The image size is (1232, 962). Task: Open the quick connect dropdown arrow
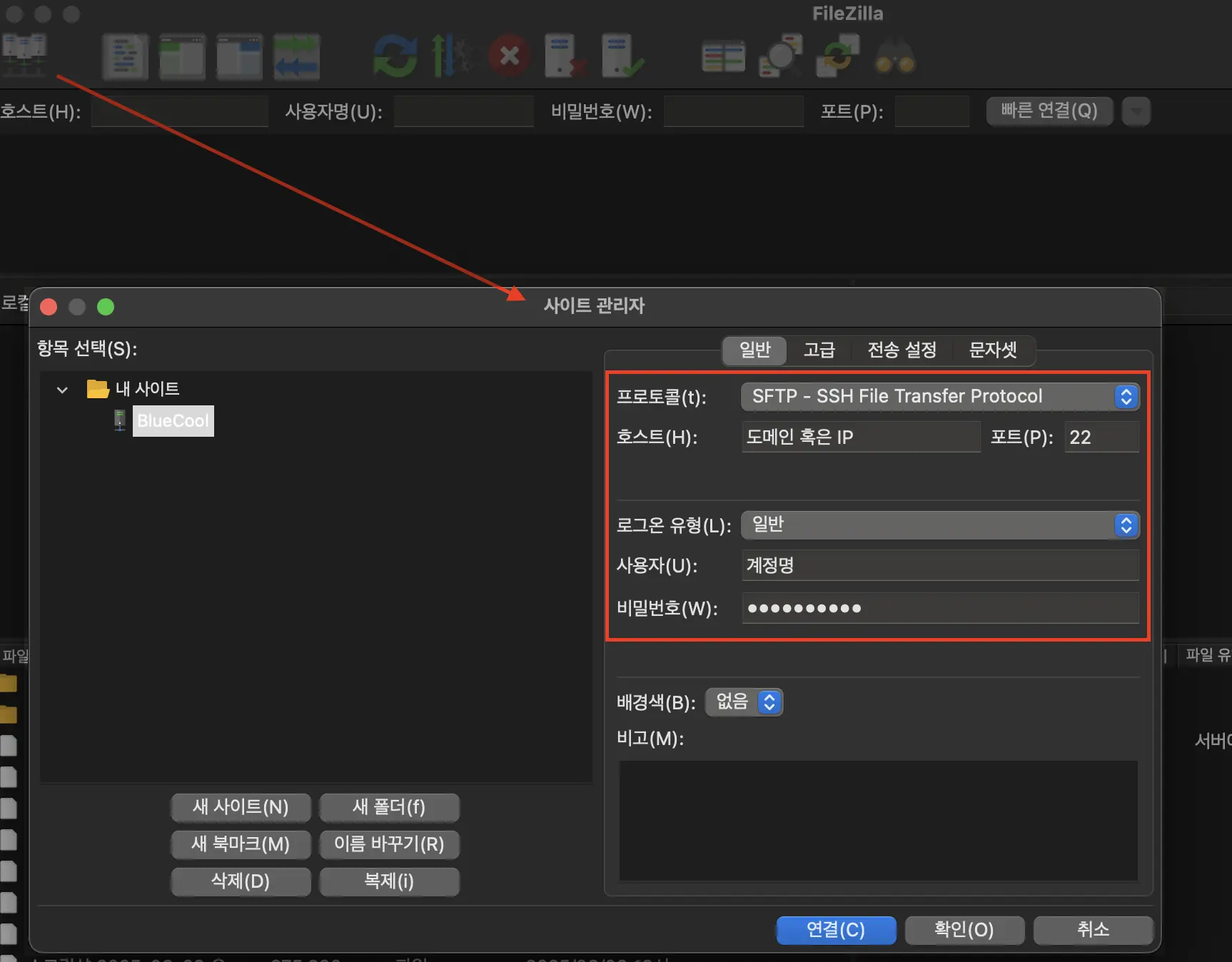[x=1136, y=111]
